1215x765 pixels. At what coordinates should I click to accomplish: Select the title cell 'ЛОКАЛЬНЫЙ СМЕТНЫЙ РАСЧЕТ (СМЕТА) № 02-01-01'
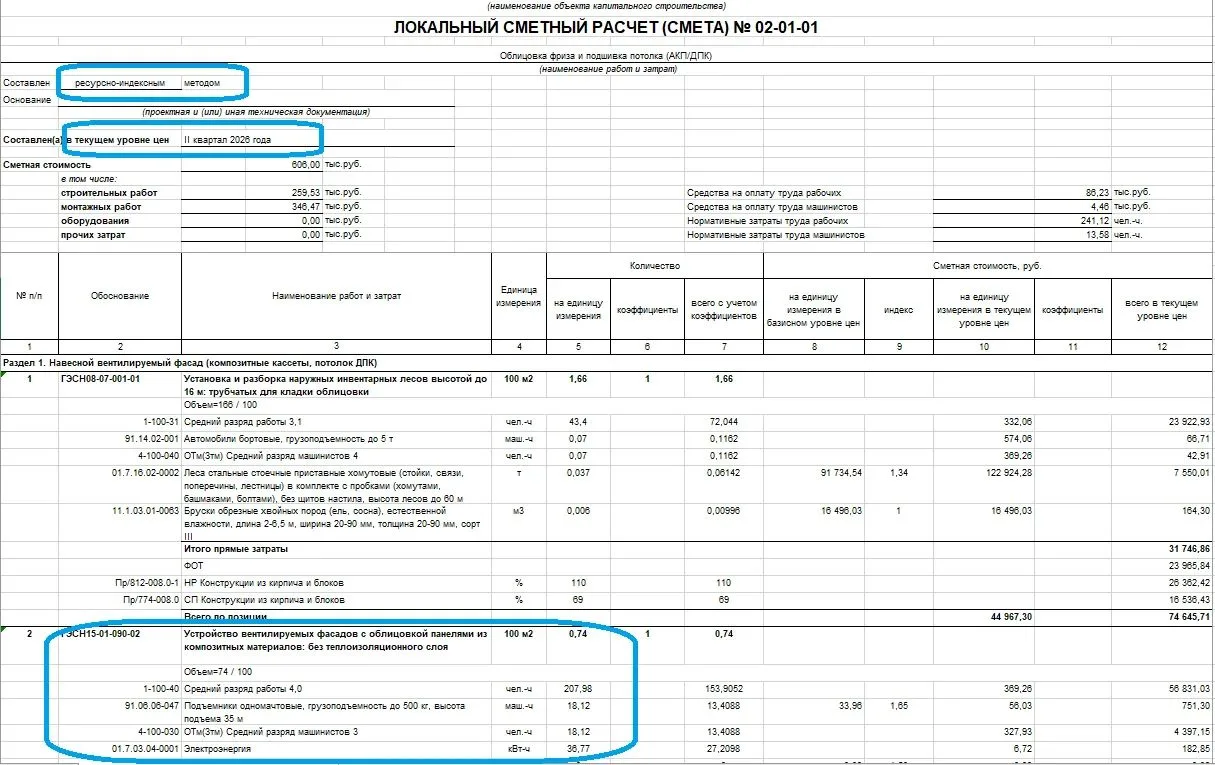(x=607, y=27)
